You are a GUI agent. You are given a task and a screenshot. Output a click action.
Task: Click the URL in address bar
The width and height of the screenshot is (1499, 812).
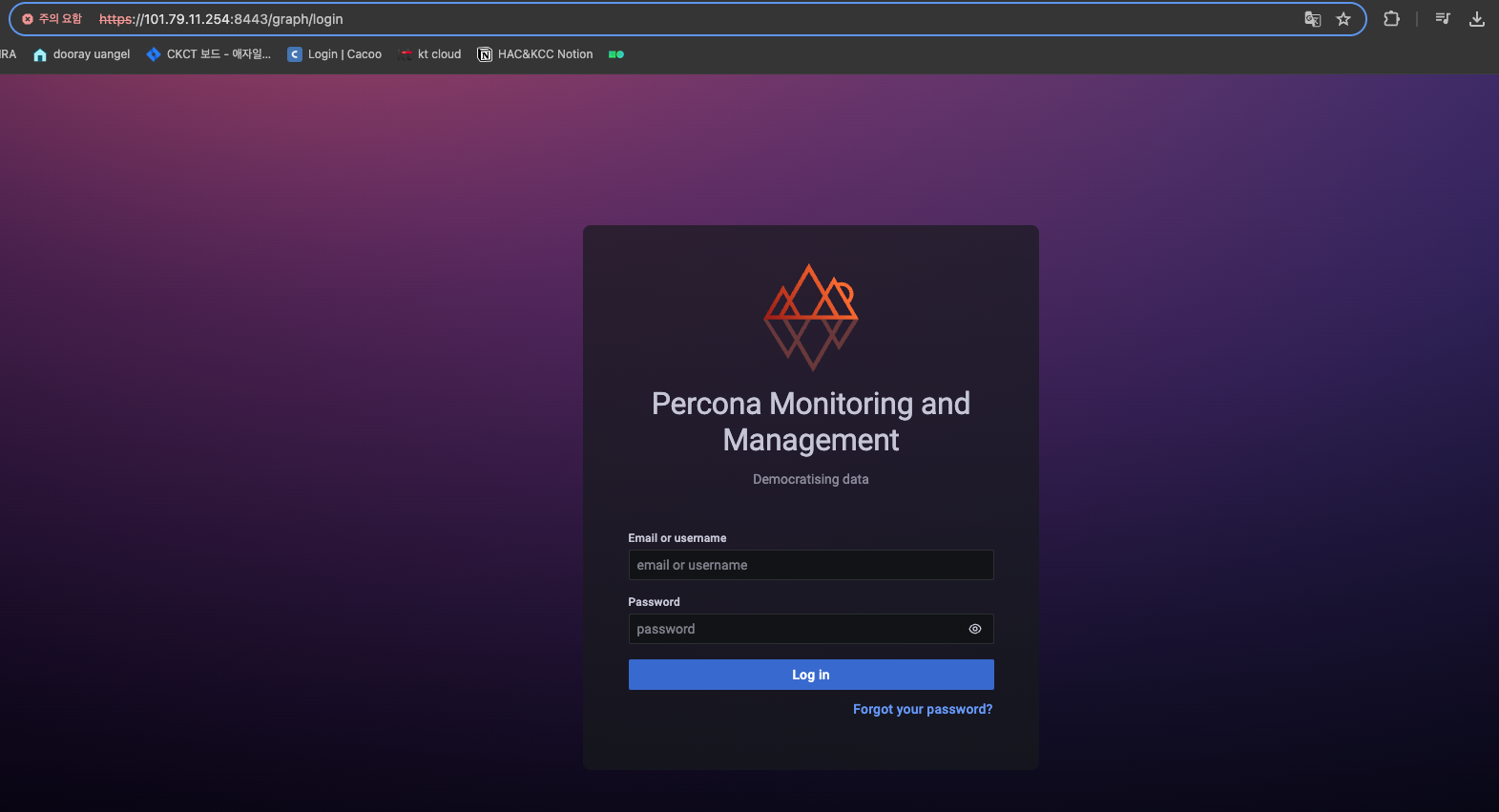[221, 19]
